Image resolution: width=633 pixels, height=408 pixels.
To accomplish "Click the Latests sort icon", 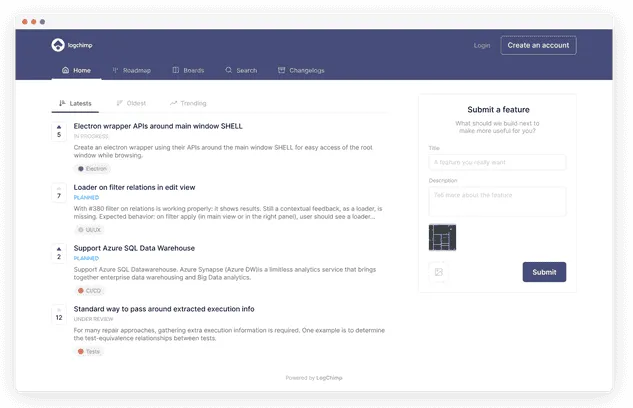I will point(62,103).
